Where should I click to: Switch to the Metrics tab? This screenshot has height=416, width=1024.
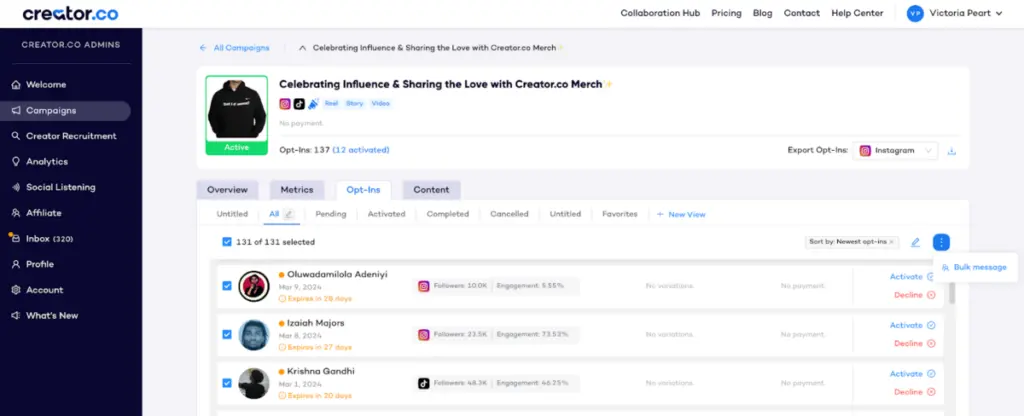[x=296, y=189]
